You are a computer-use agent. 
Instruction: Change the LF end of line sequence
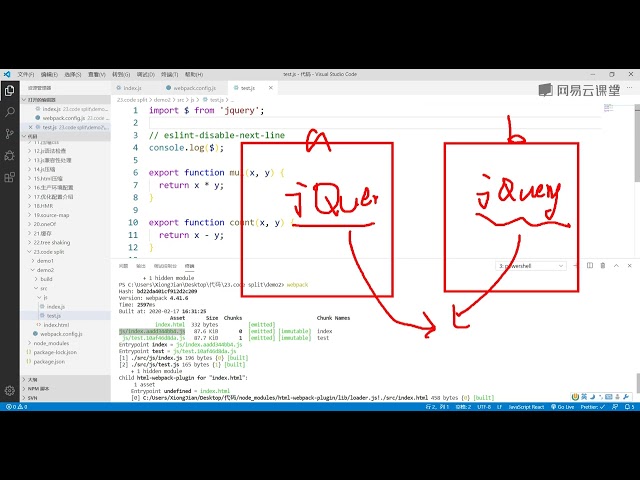499,407
